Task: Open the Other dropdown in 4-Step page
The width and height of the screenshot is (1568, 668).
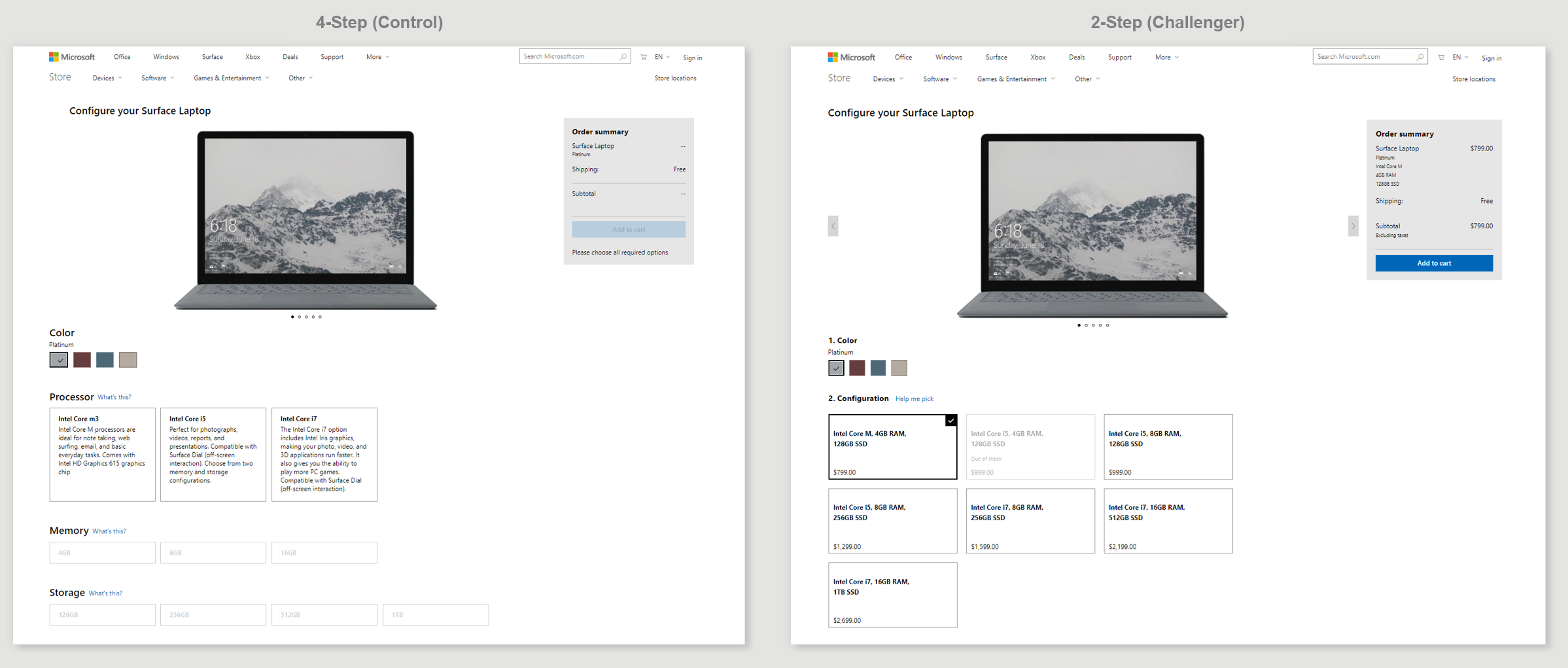Action: coord(301,78)
